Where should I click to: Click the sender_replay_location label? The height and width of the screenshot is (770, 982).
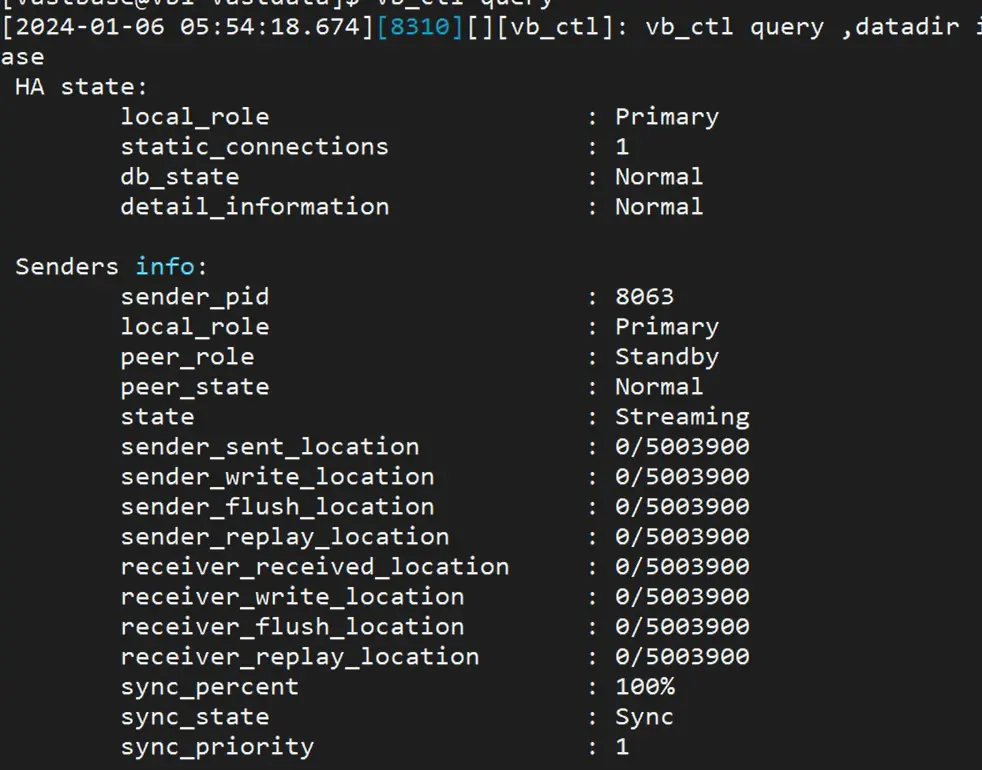pos(284,537)
